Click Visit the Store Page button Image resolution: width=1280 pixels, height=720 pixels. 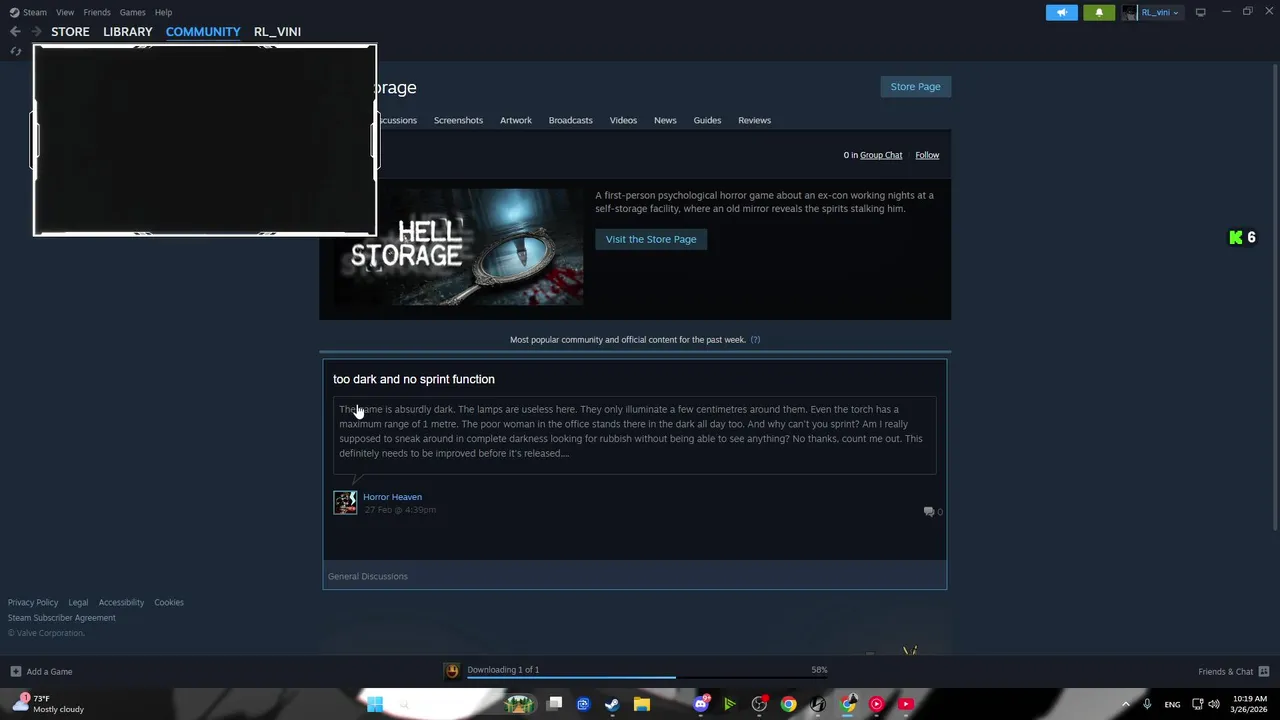pyautogui.click(x=651, y=239)
